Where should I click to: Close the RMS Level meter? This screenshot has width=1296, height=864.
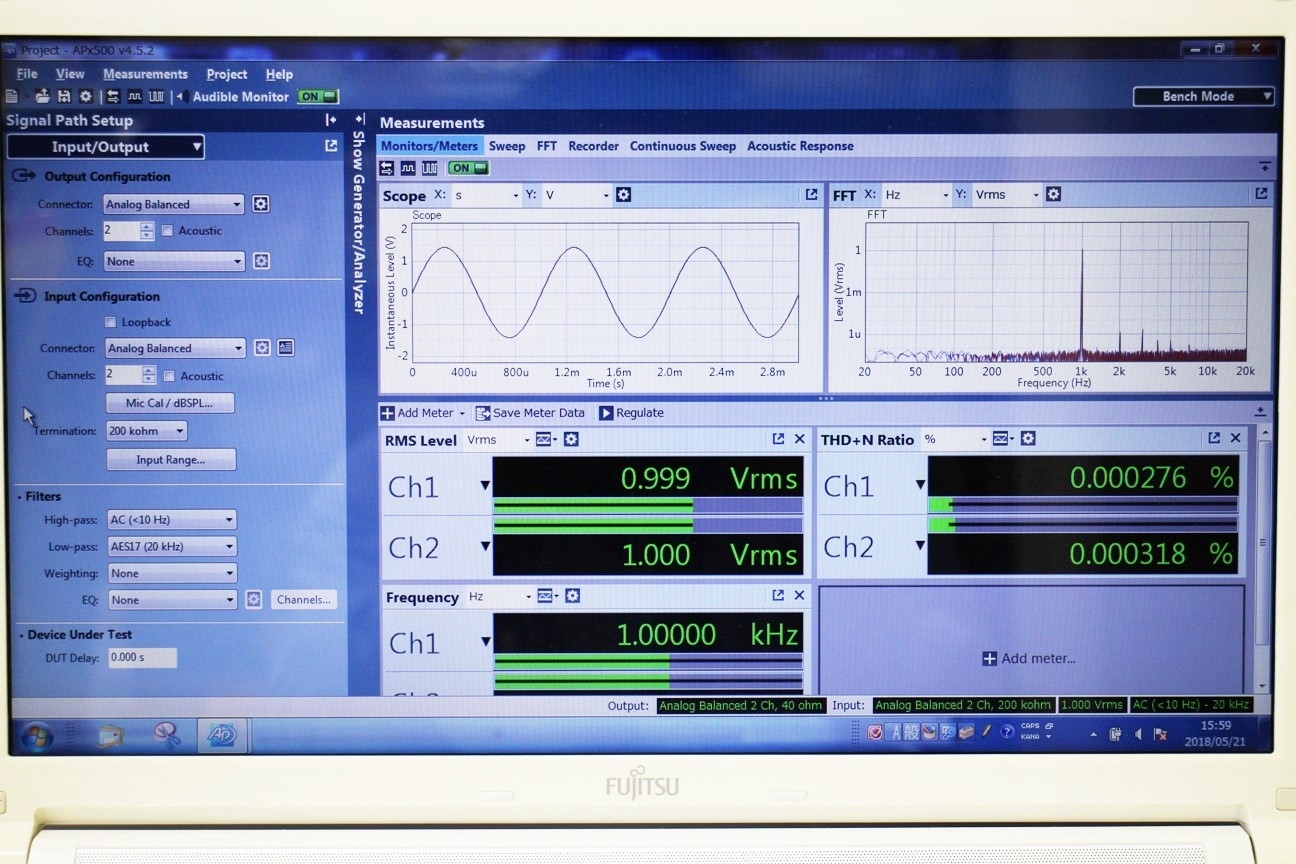[800, 439]
